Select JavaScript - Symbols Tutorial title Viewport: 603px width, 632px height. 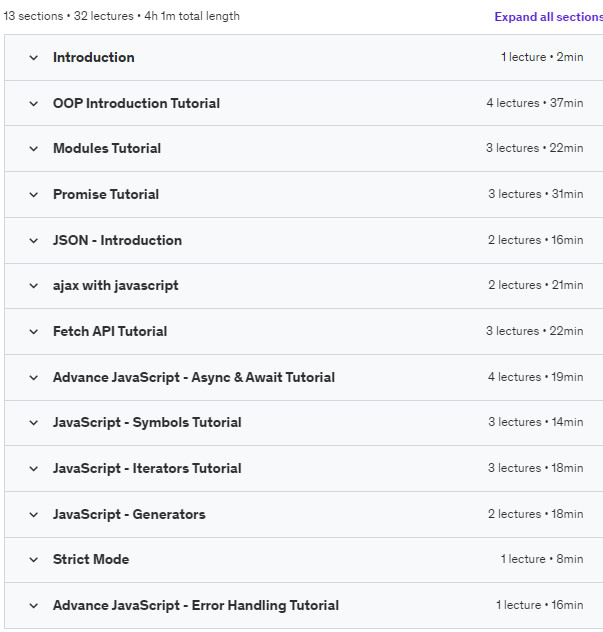[x=147, y=422]
